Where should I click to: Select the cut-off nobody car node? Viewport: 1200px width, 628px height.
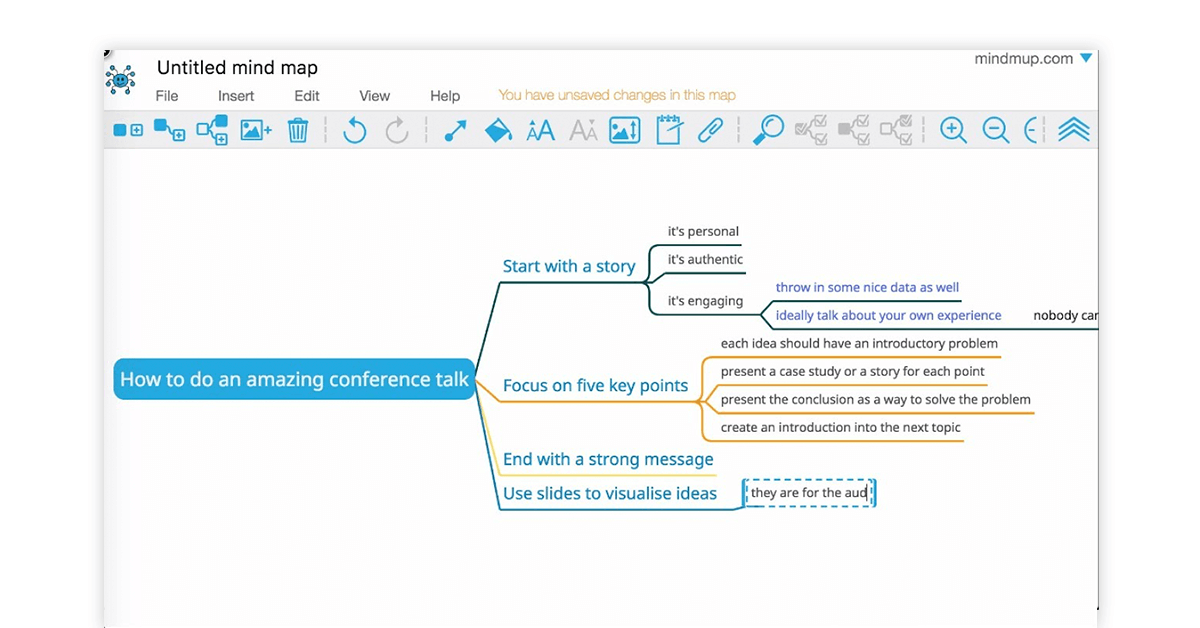[1065, 315]
